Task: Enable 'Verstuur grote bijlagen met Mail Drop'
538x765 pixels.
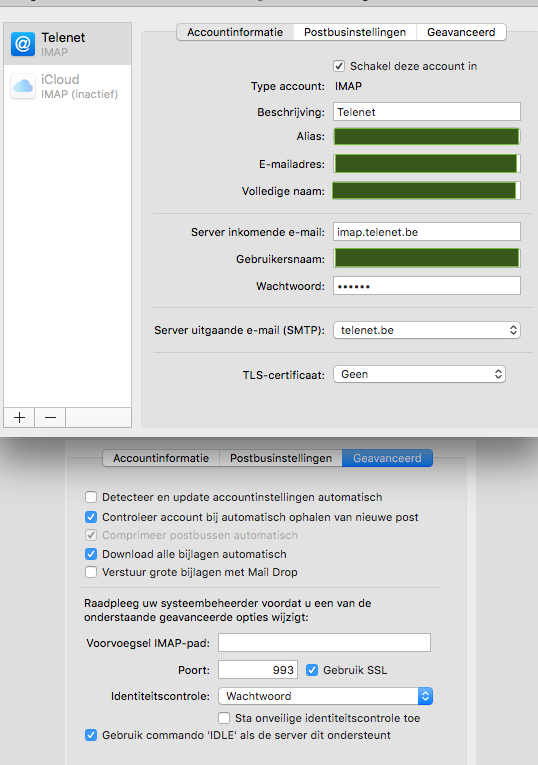Action: 91,572
